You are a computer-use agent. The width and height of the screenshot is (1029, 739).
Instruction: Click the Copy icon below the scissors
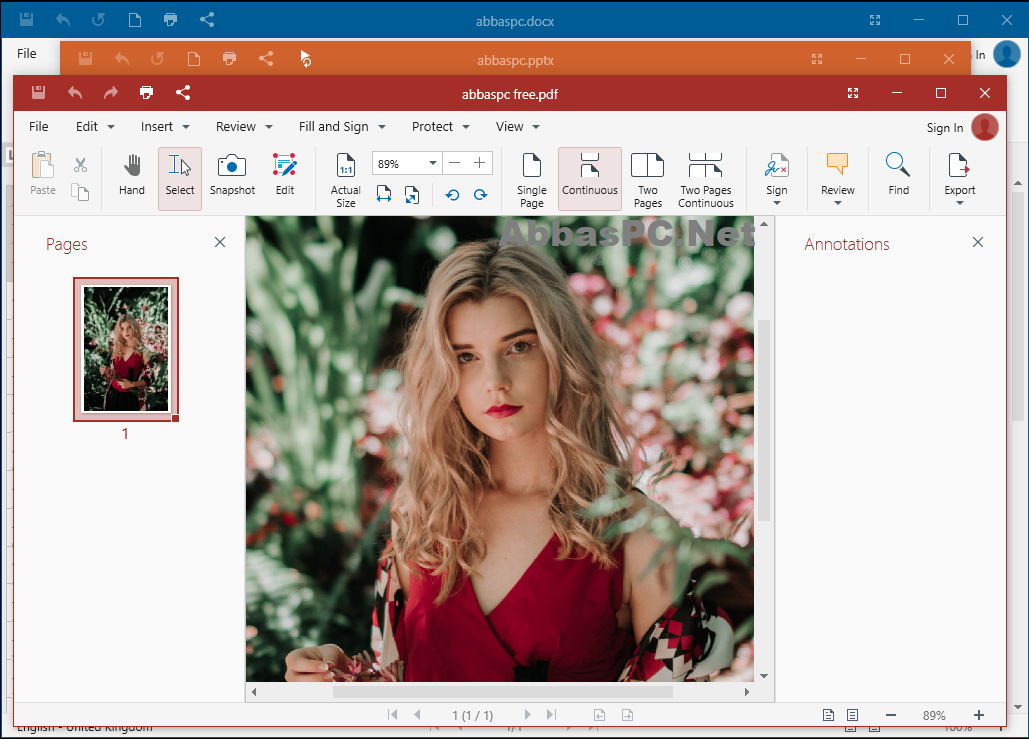(80, 192)
